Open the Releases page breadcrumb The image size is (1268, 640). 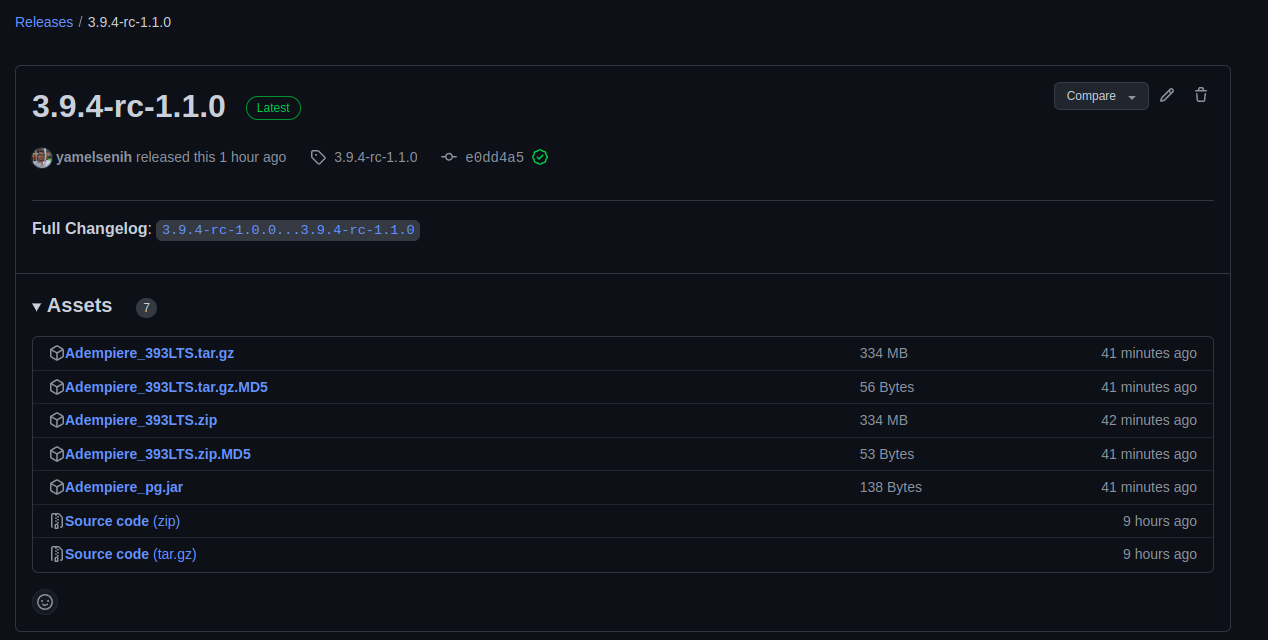point(43,21)
